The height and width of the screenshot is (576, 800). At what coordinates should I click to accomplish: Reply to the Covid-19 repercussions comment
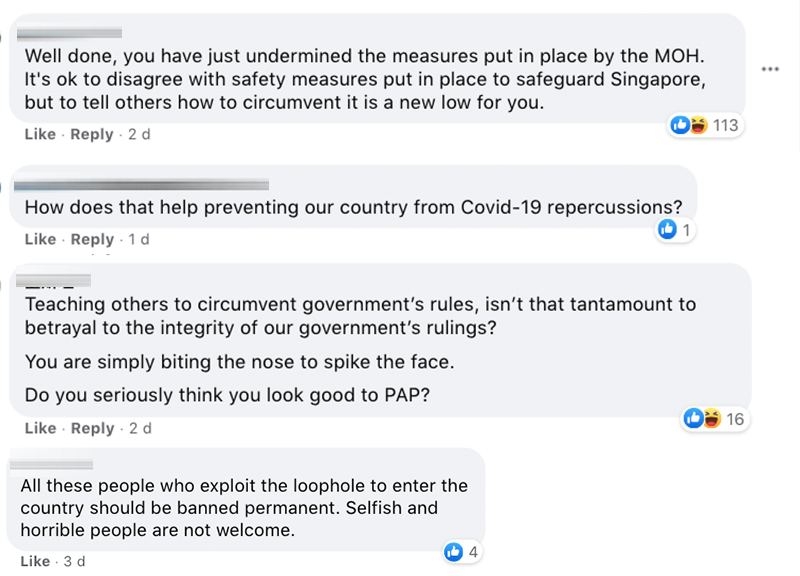[x=92, y=239]
